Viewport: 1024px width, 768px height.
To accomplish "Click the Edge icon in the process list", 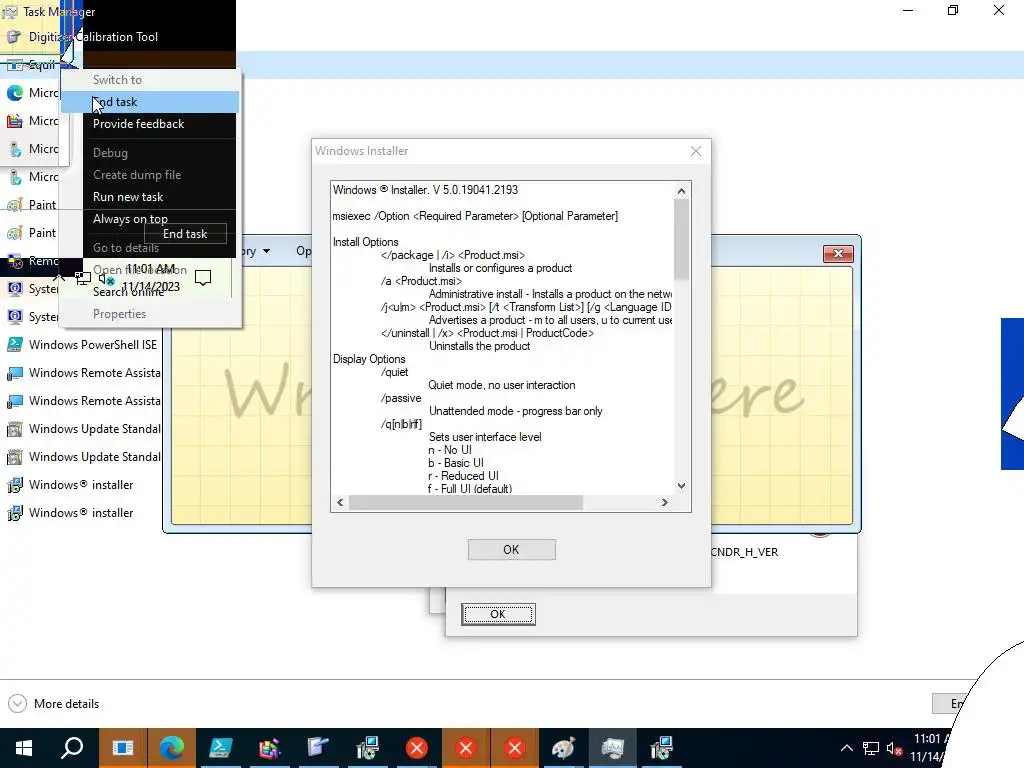I will (14, 93).
